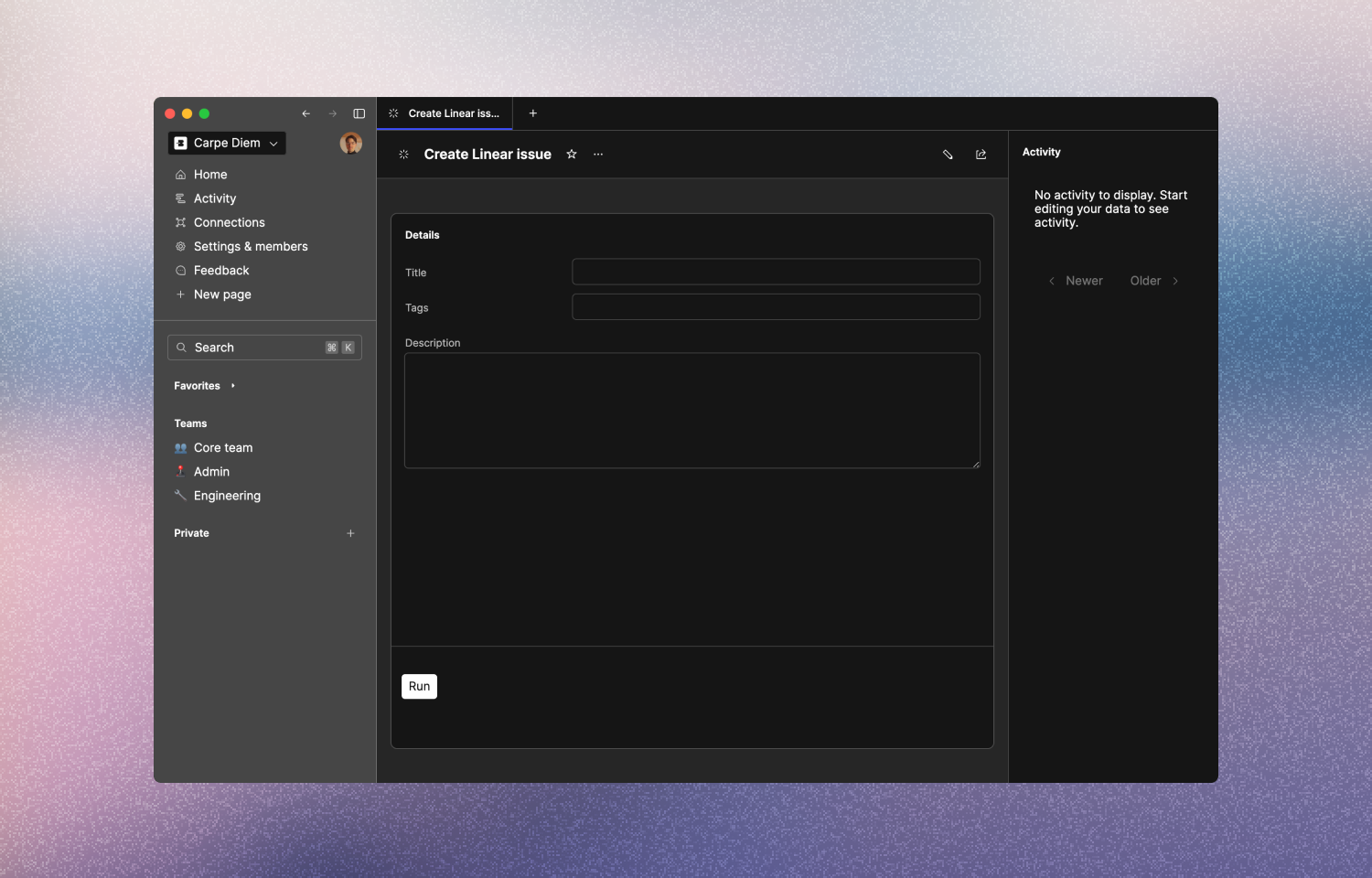Expand the Favorites section
This screenshot has width=1372, height=878.
(x=205, y=386)
